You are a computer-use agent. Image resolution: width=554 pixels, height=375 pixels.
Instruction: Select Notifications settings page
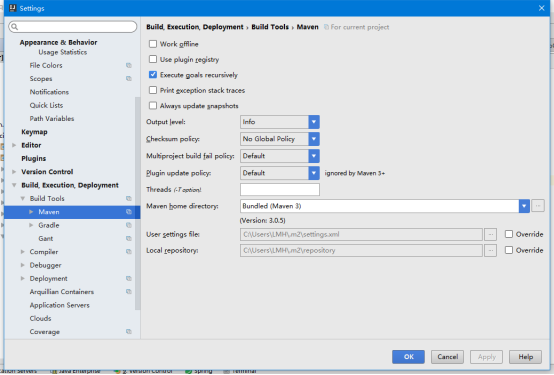(49, 92)
